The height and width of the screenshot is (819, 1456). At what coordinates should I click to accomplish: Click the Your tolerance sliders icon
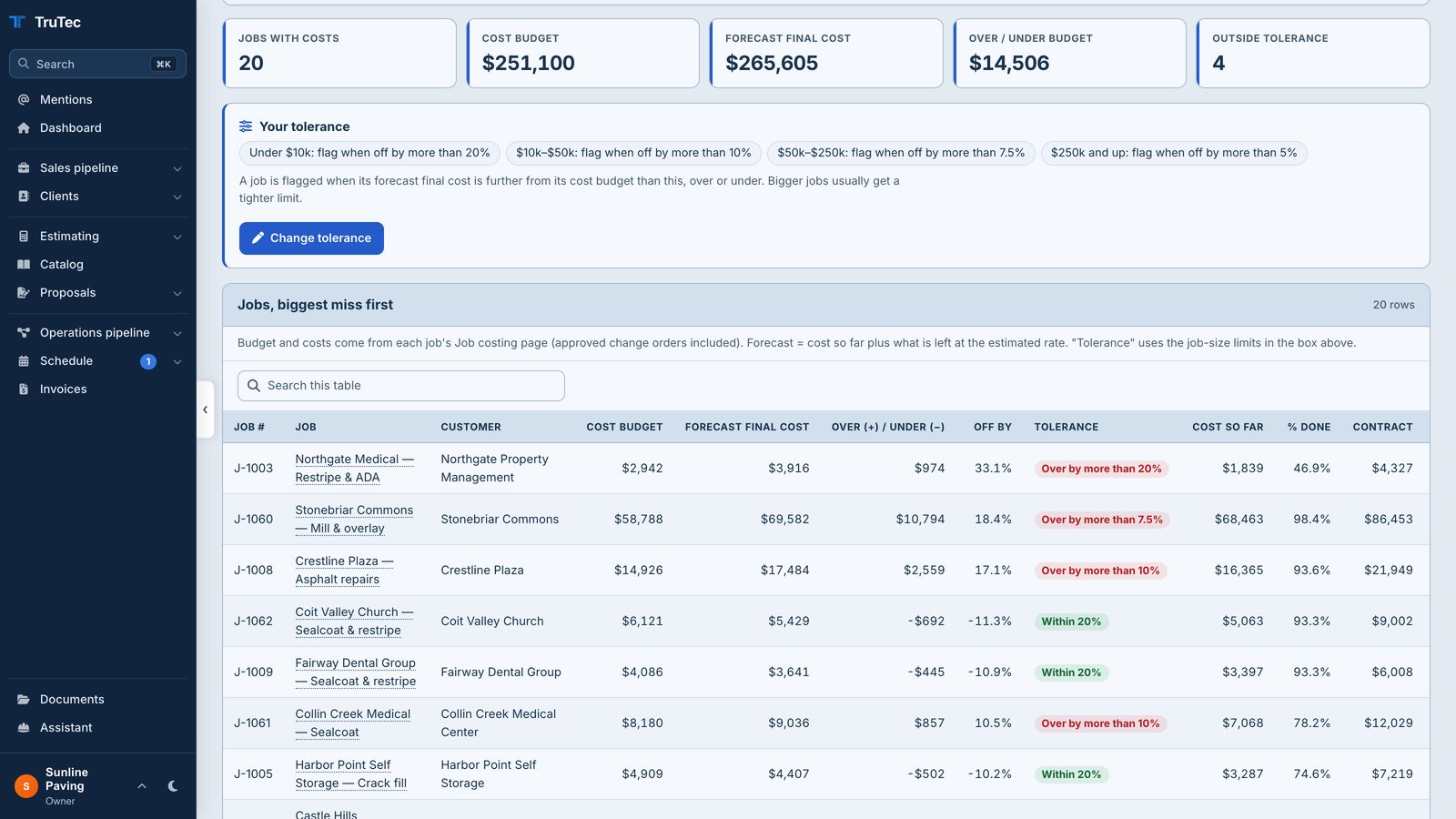pos(246,126)
